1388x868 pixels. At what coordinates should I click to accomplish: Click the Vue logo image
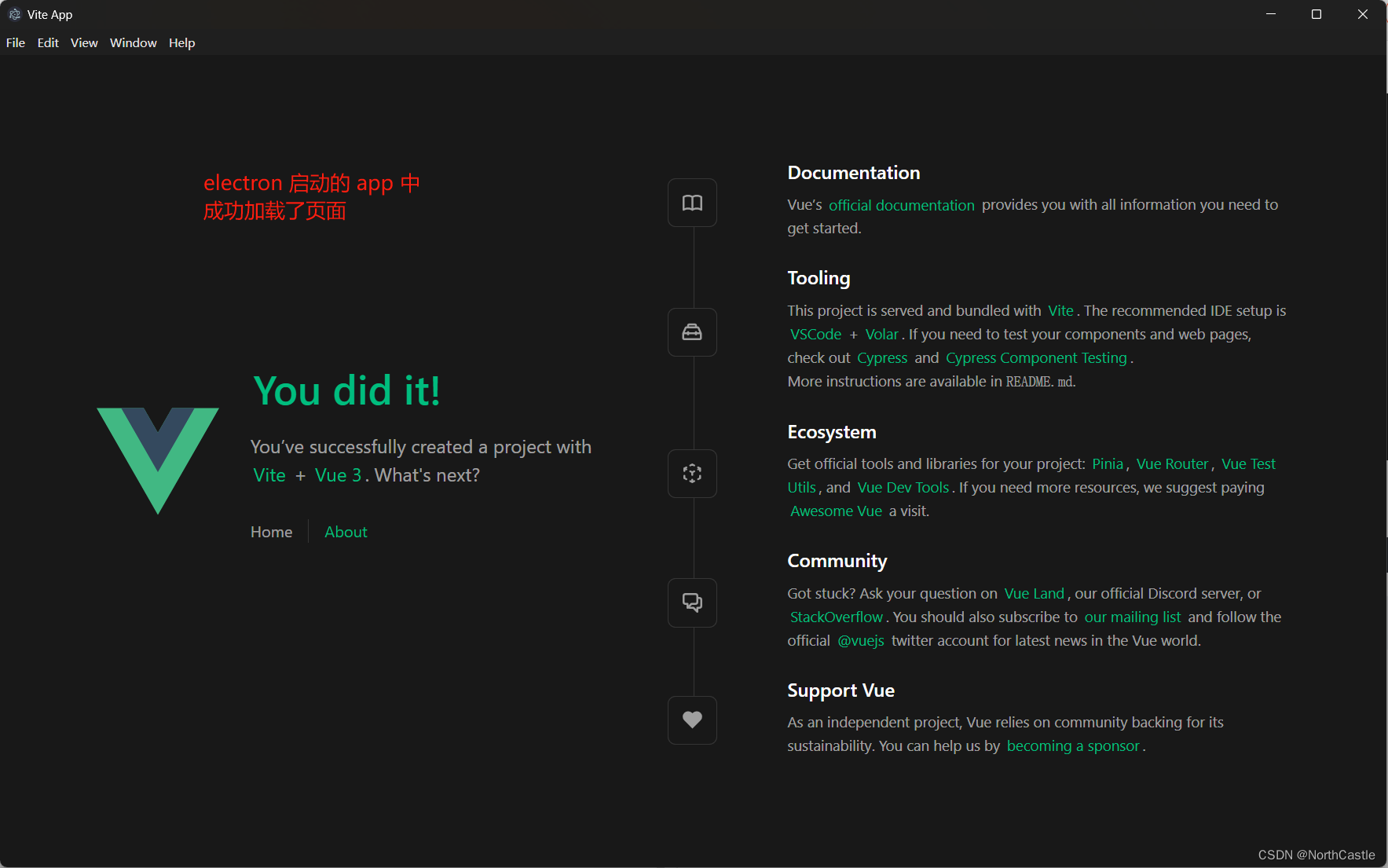click(158, 461)
